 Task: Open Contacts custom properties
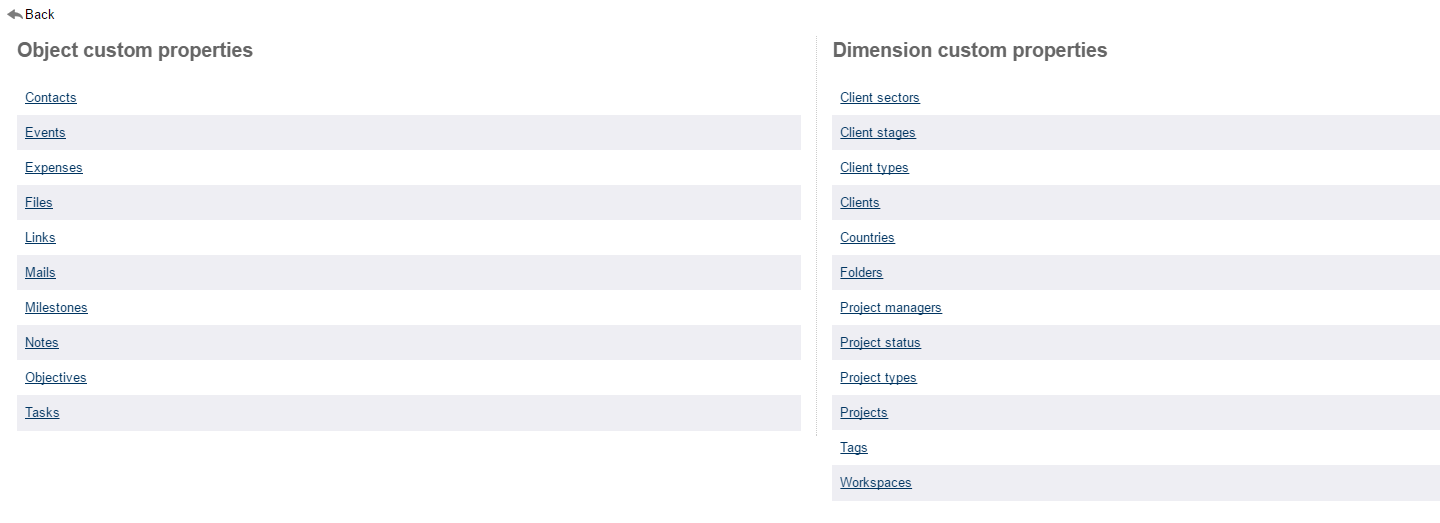pos(51,98)
